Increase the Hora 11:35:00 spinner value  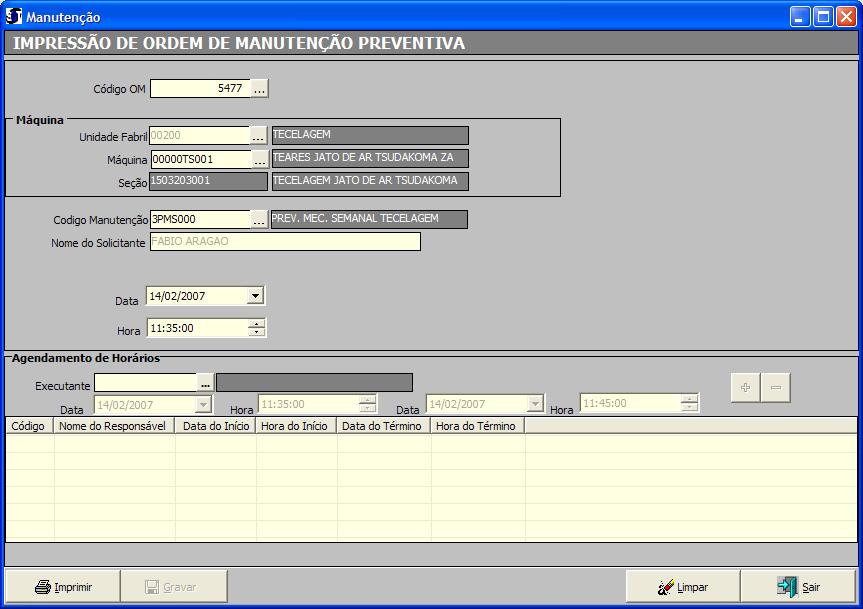(x=257, y=323)
